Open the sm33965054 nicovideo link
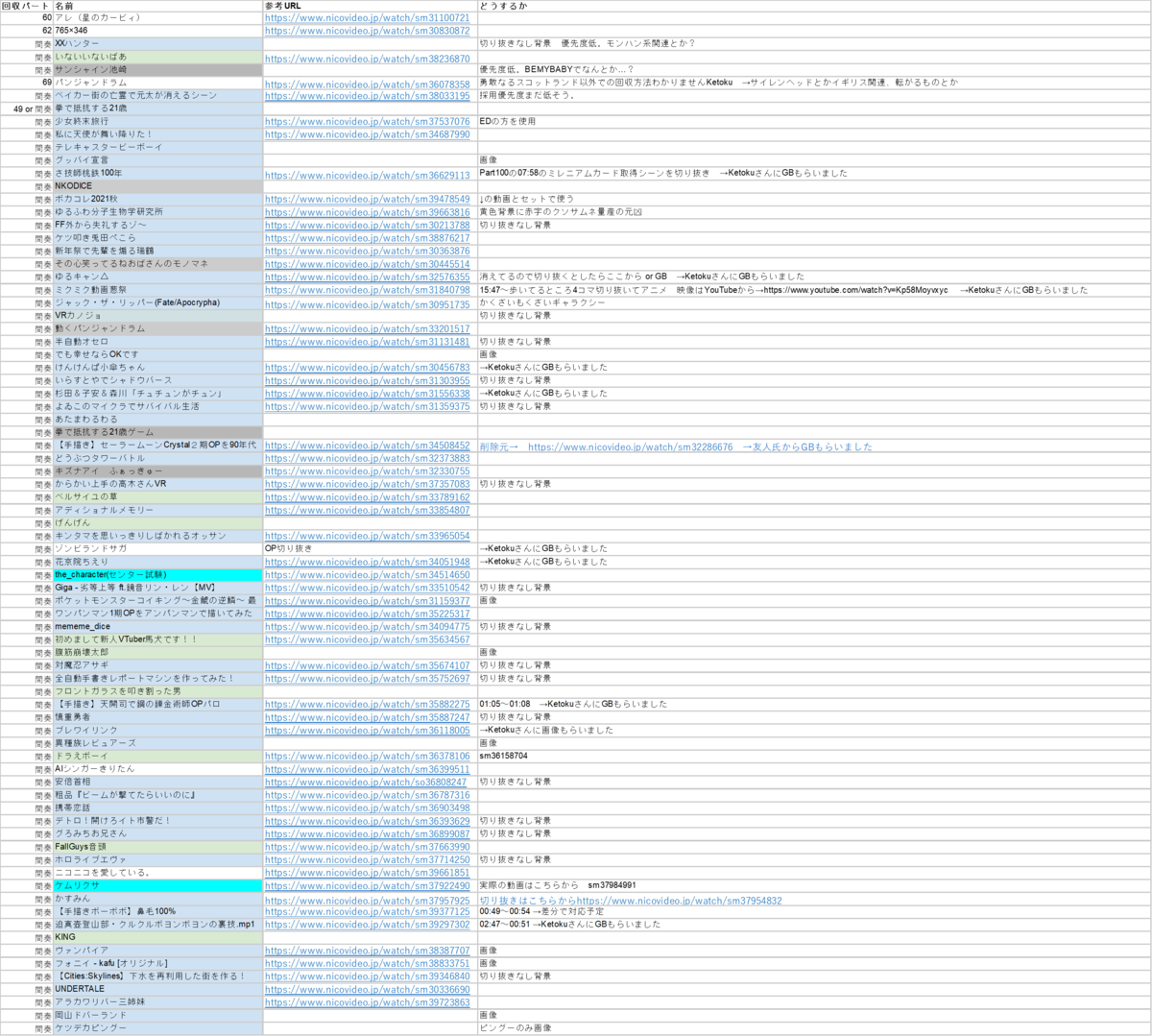This screenshot has height=1036, width=1152. tap(368, 536)
